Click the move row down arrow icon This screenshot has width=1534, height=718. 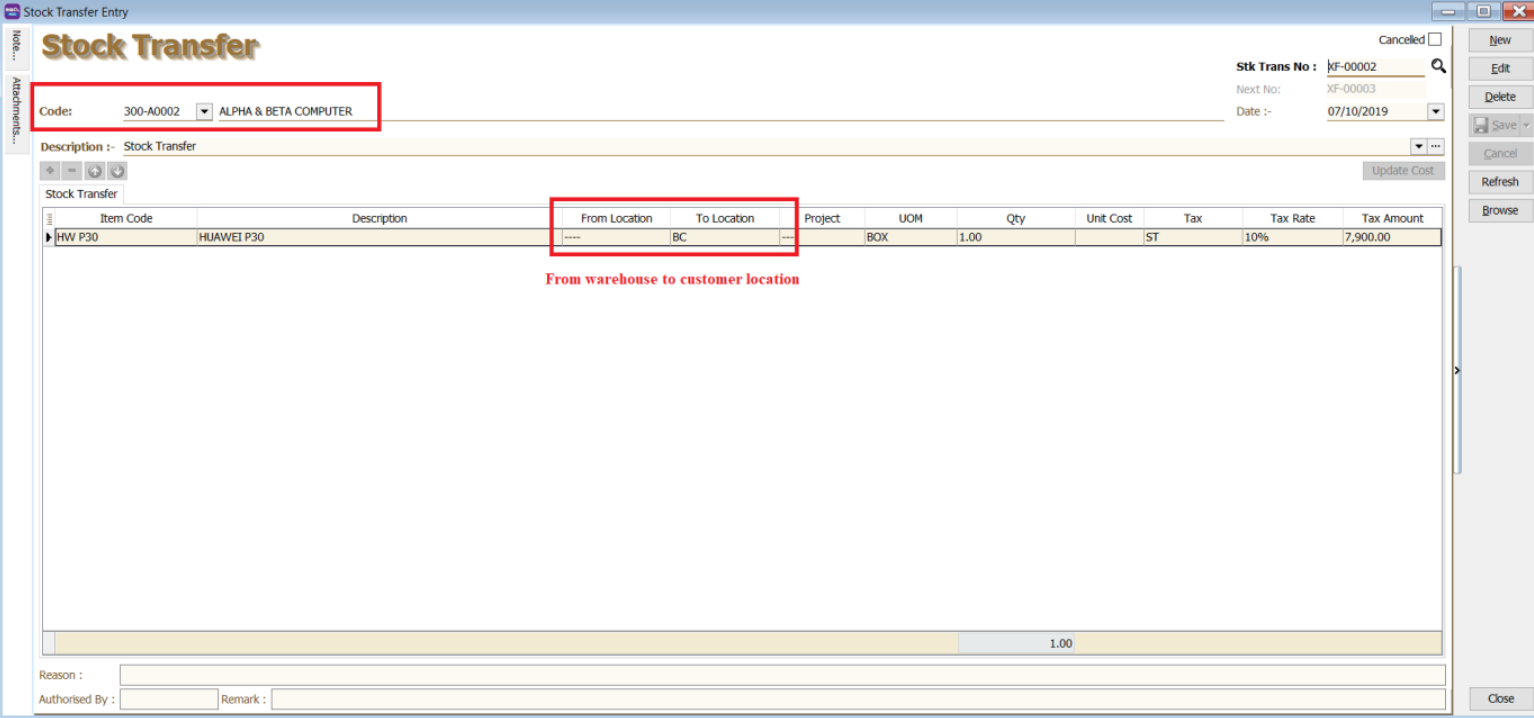click(x=117, y=172)
